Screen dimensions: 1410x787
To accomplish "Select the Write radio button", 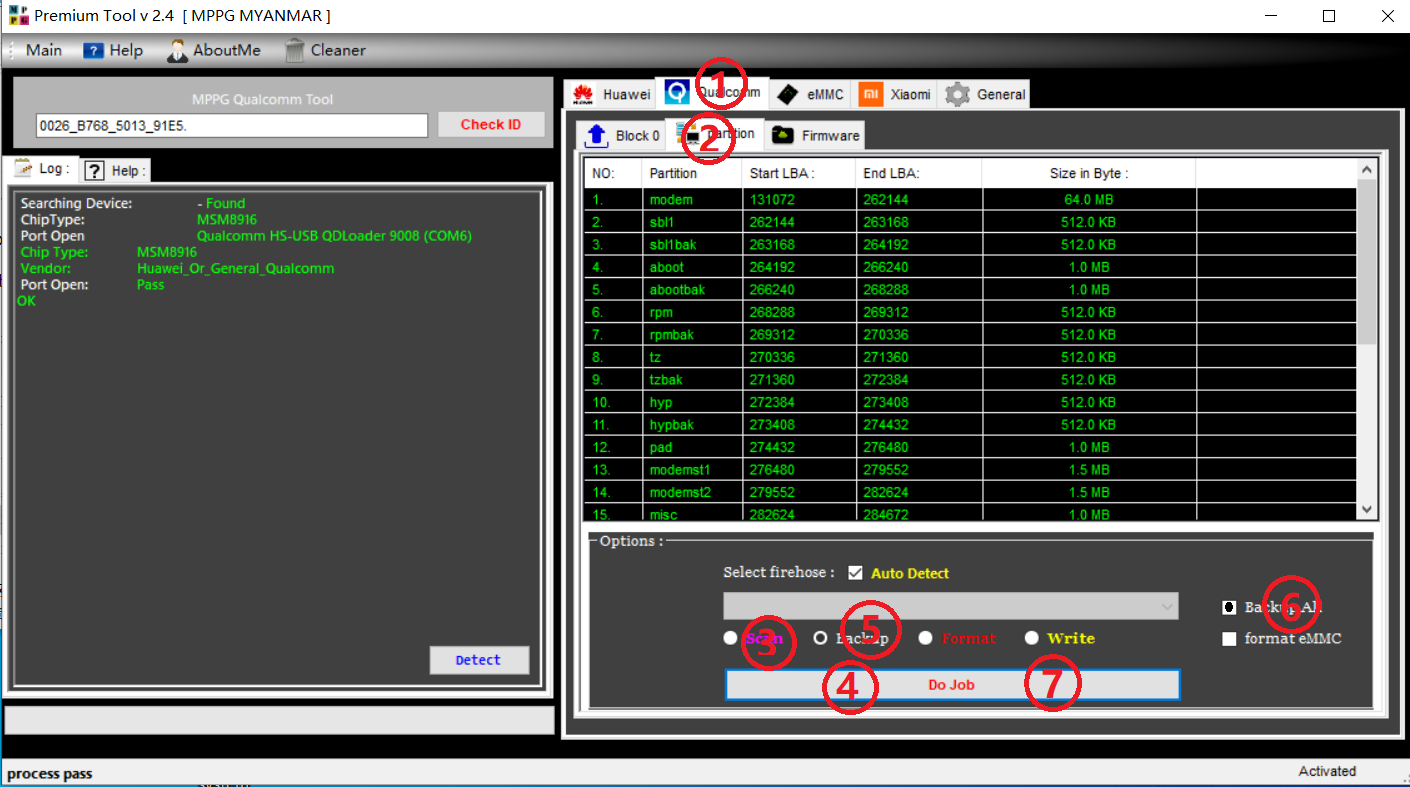I will tap(1031, 638).
